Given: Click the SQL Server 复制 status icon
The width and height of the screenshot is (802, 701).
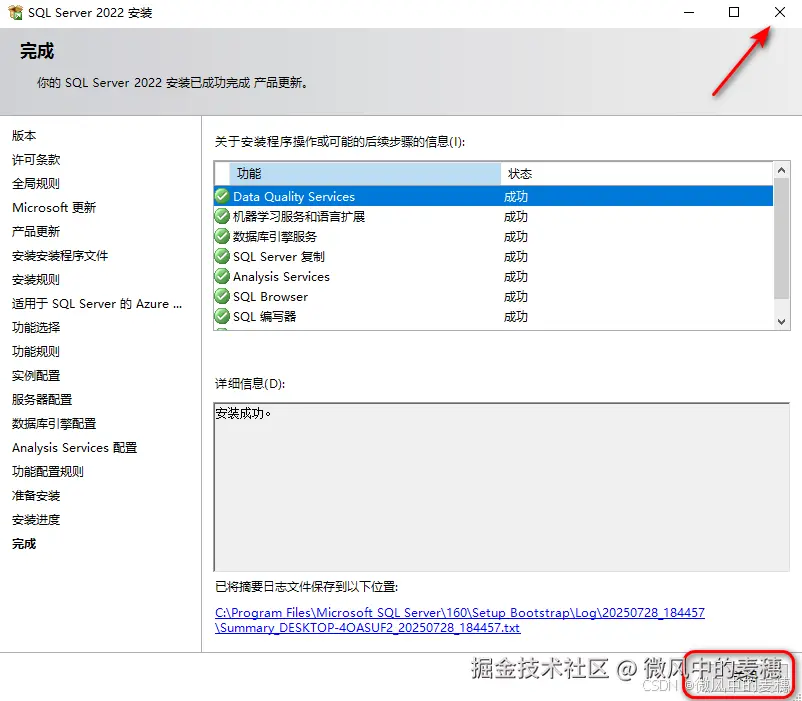Looking at the screenshot, I should click(x=222, y=256).
